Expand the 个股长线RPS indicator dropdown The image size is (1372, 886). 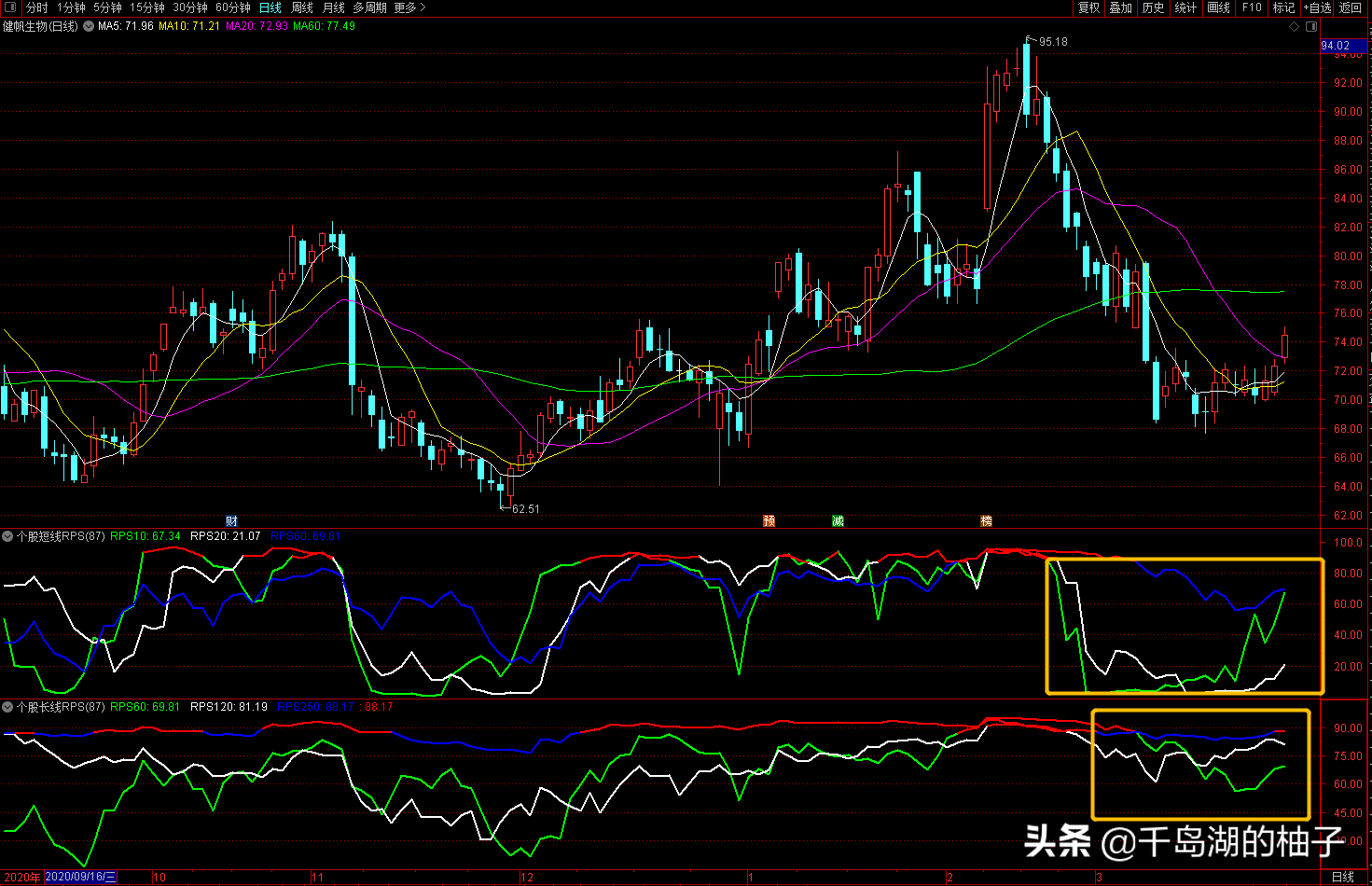tap(7, 707)
